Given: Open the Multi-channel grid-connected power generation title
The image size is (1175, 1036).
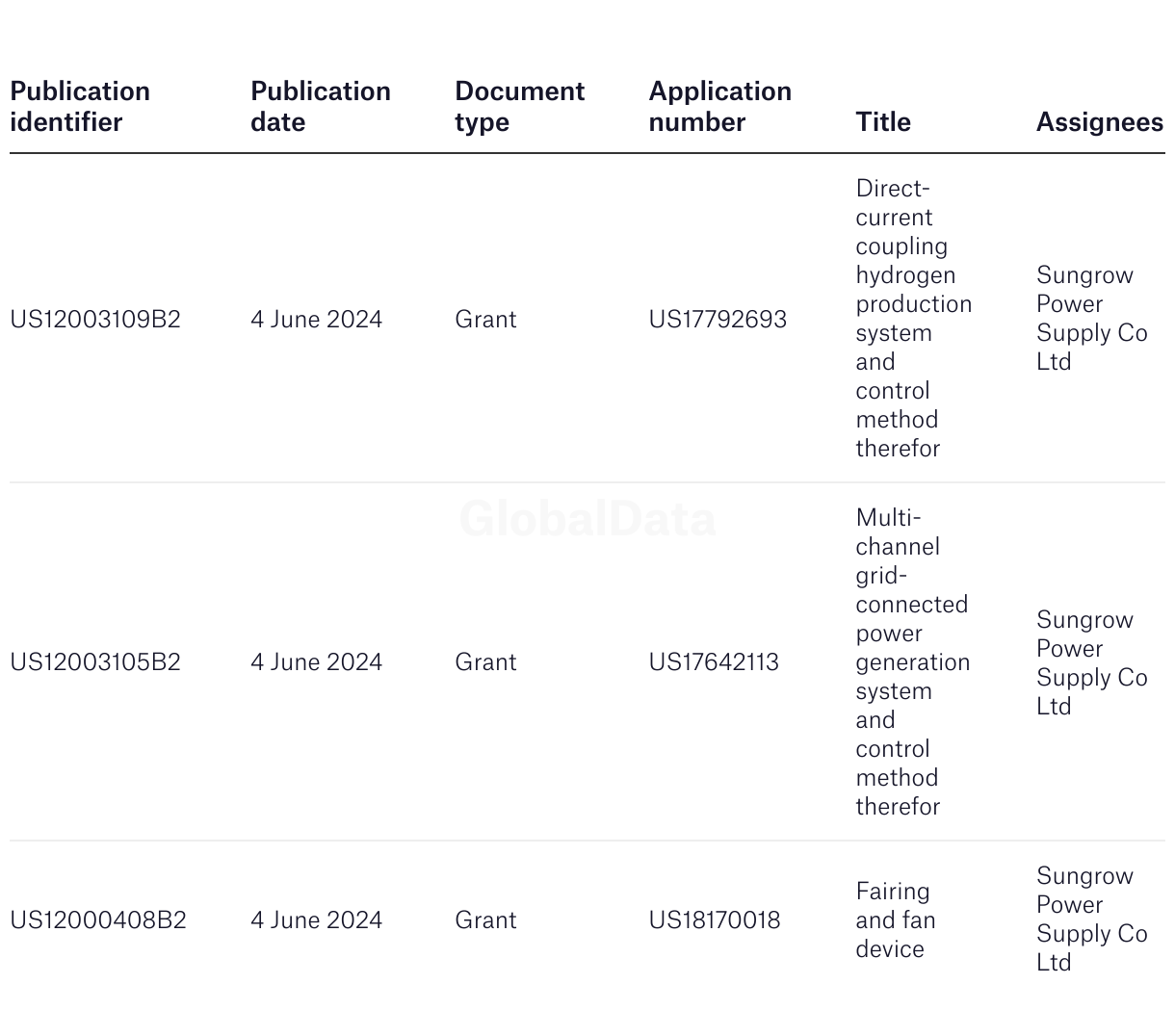Looking at the screenshot, I should click(912, 662).
